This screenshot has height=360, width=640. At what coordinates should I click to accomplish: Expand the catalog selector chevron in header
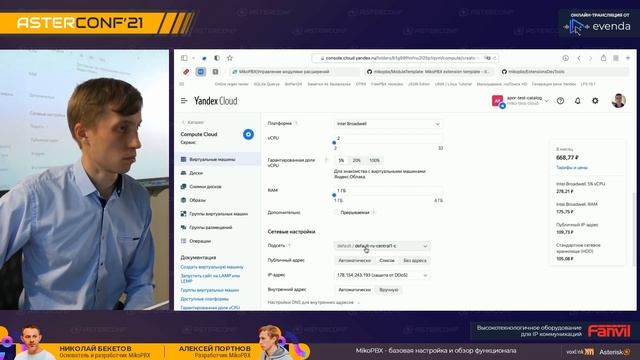point(547,101)
